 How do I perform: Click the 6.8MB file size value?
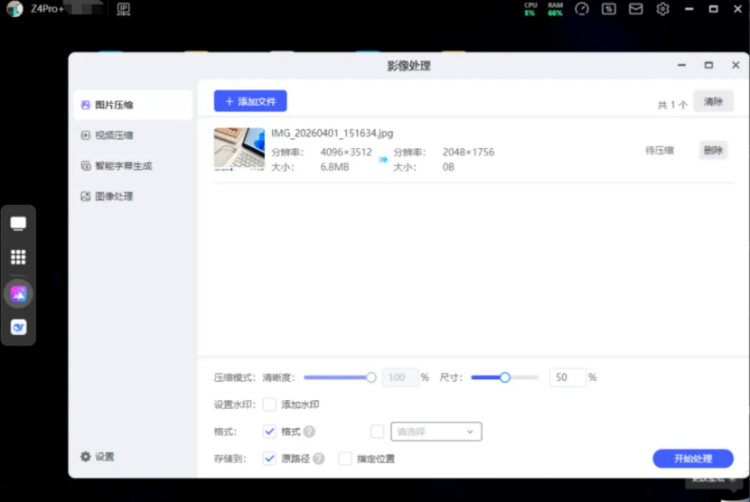[x=334, y=167]
